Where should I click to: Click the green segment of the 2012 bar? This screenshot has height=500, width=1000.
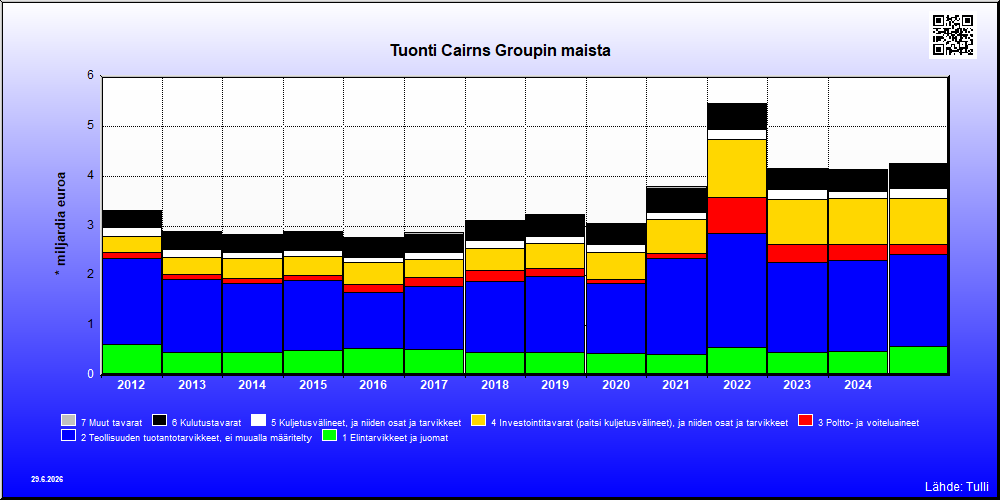point(131,359)
